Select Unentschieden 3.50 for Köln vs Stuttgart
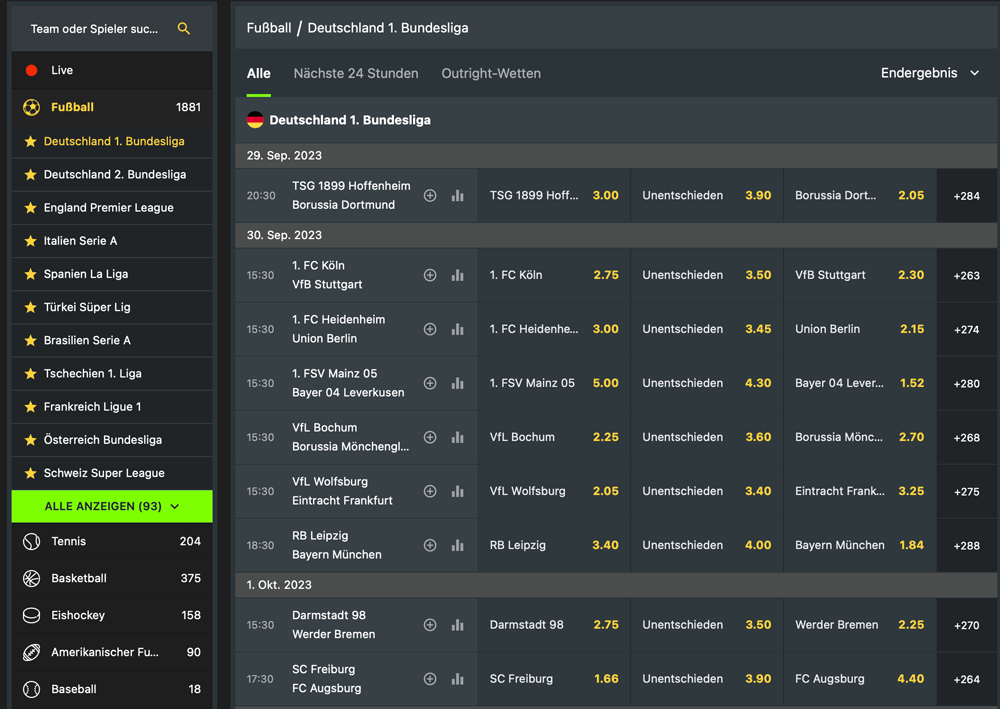 (707, 275)
